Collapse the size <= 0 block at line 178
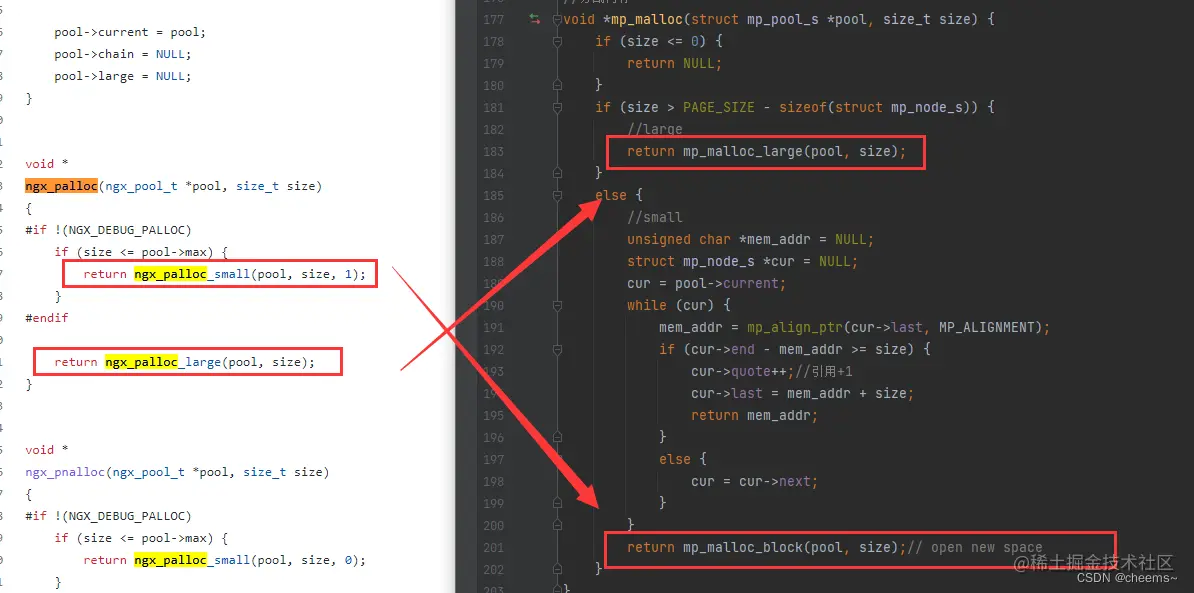Screen dimensions: 1194x593 (557, 41)
